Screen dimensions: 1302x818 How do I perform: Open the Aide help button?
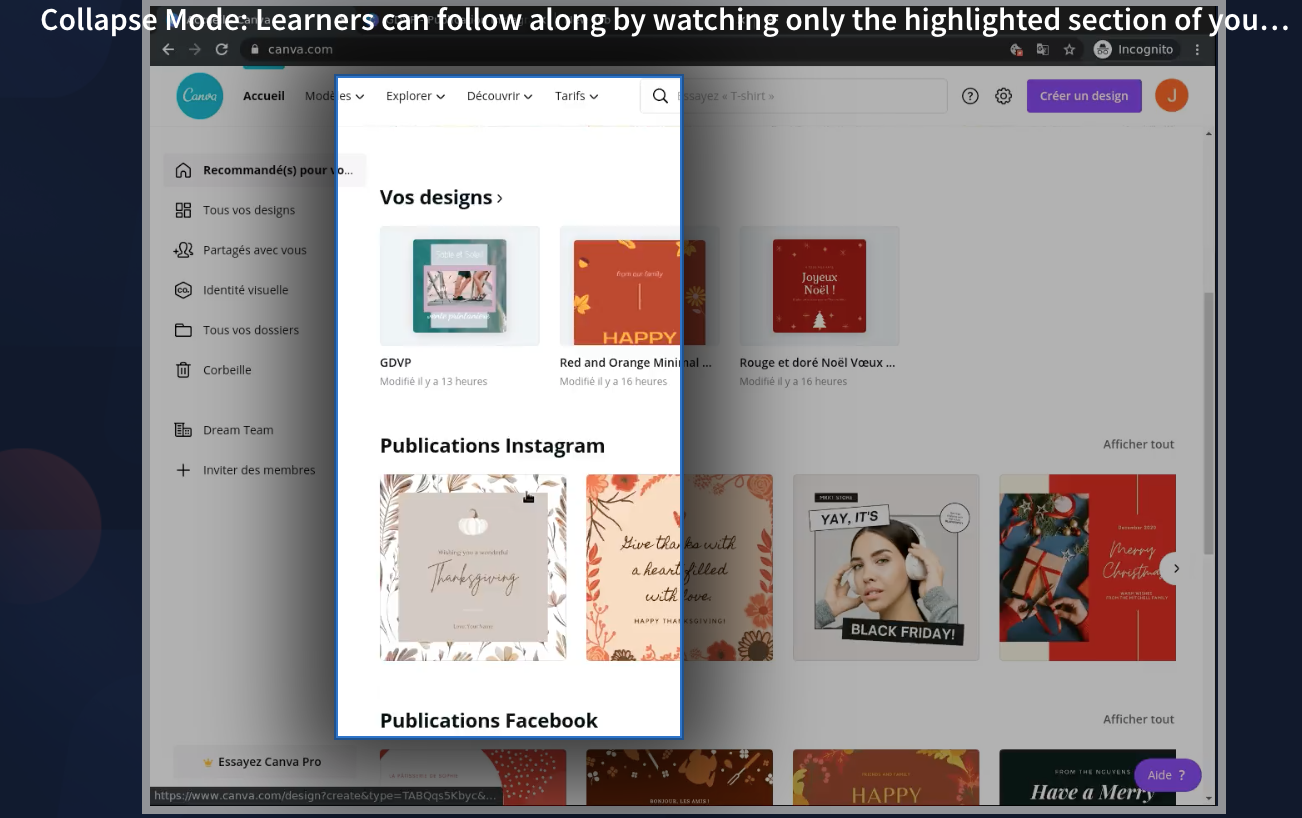1168,775
